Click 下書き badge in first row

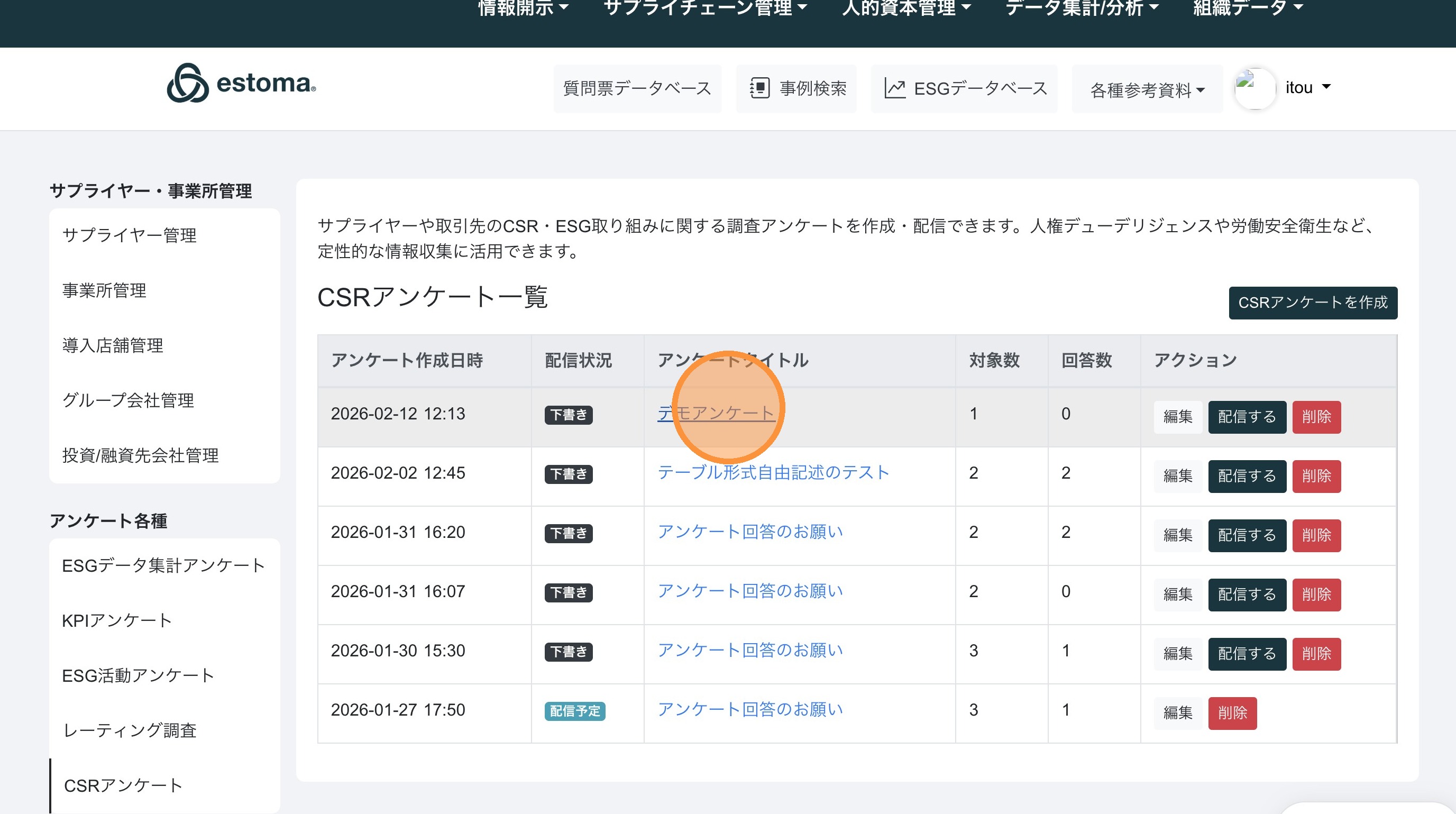[568, 415]
